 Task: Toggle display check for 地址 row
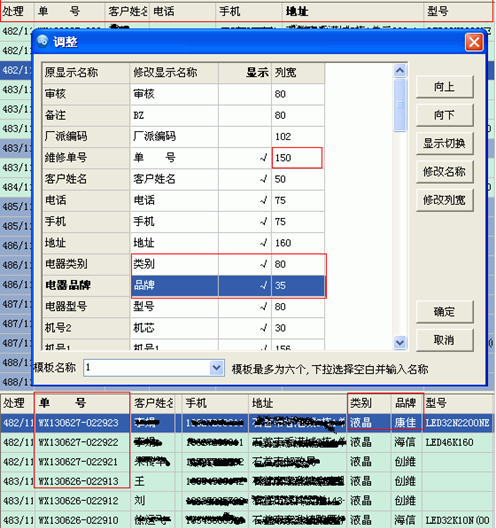pyautogui.click(x=245, y=242)
